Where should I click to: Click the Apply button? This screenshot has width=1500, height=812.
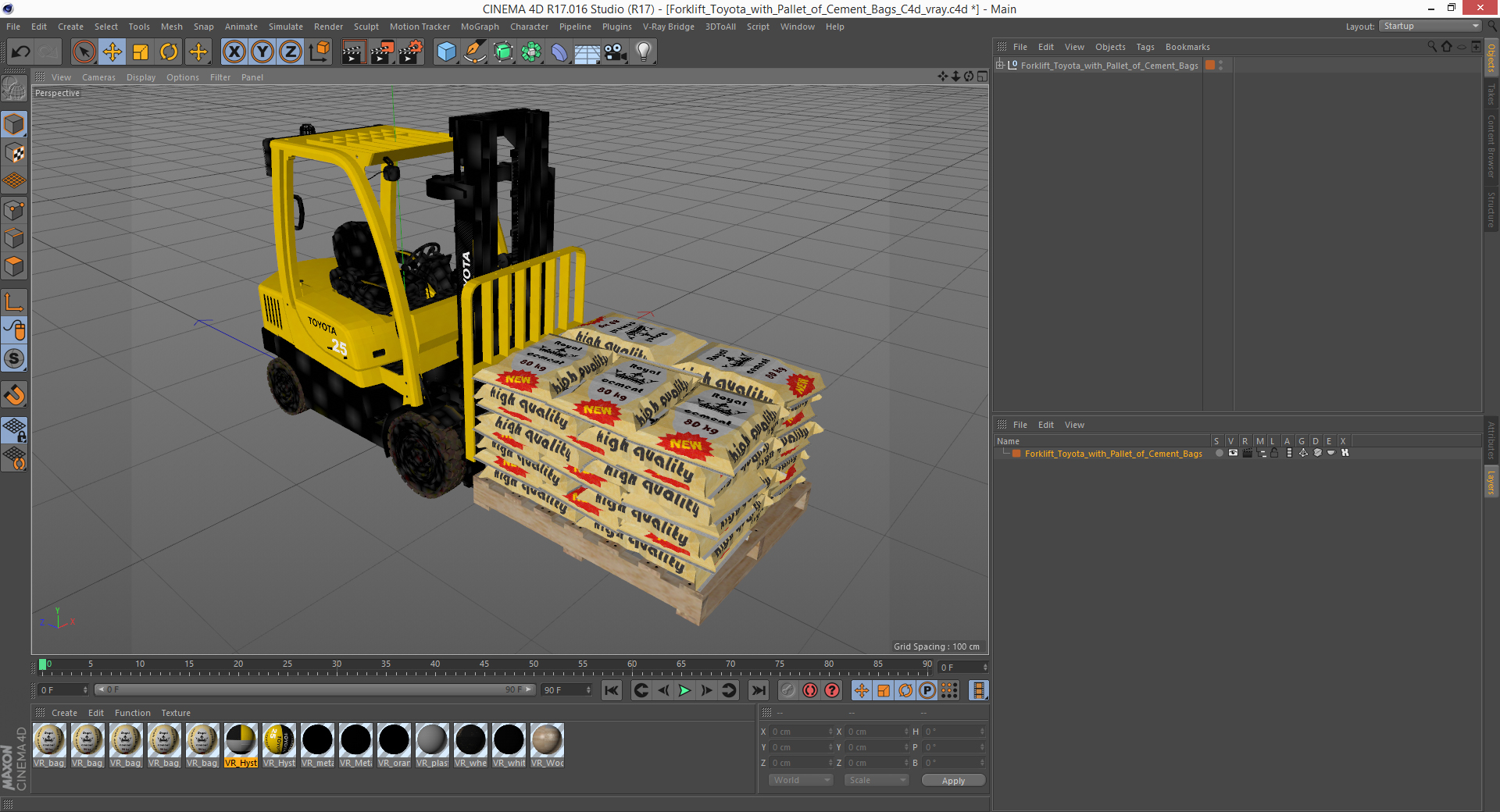pos(953,780)
